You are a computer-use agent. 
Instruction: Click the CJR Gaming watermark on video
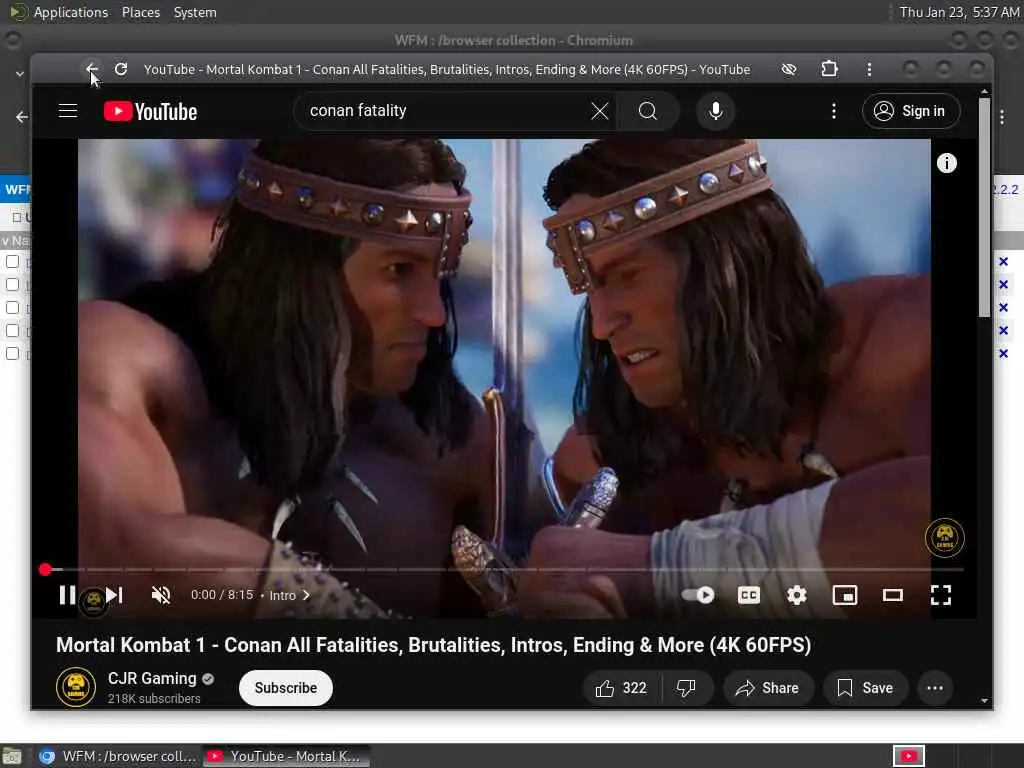point(944,537)
